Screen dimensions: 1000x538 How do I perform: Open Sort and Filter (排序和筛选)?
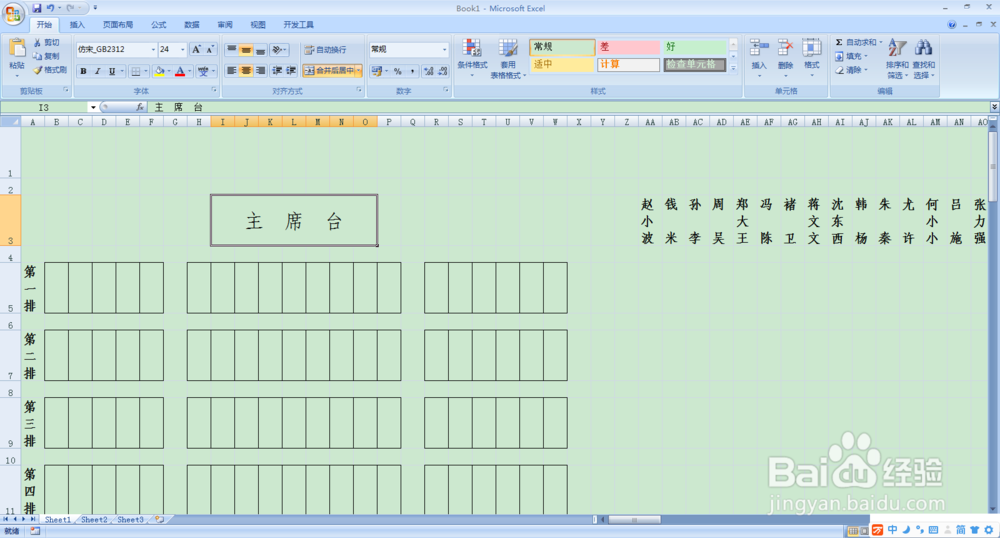coord(897,59)
